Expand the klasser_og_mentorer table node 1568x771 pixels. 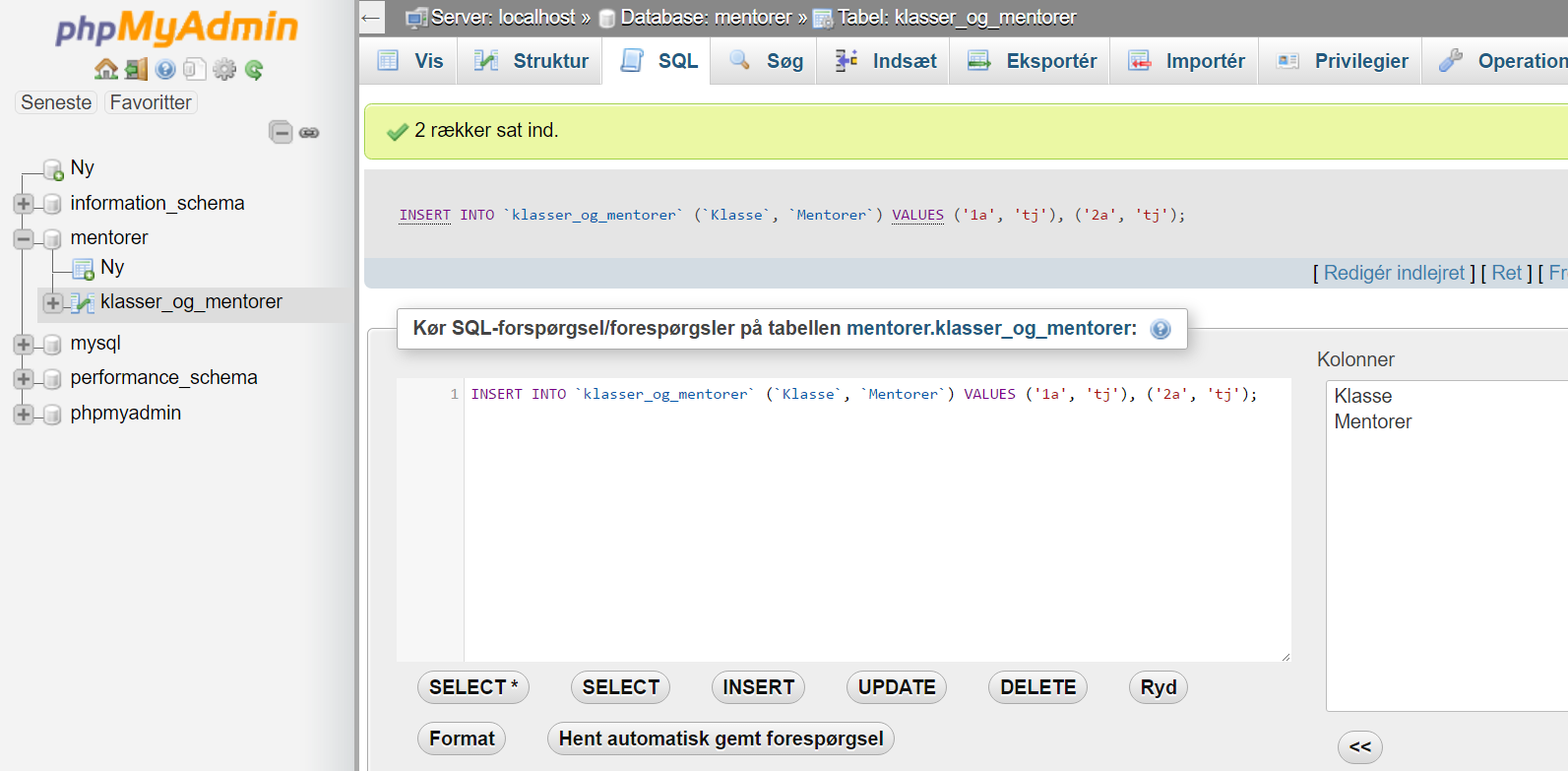point(53,302)
